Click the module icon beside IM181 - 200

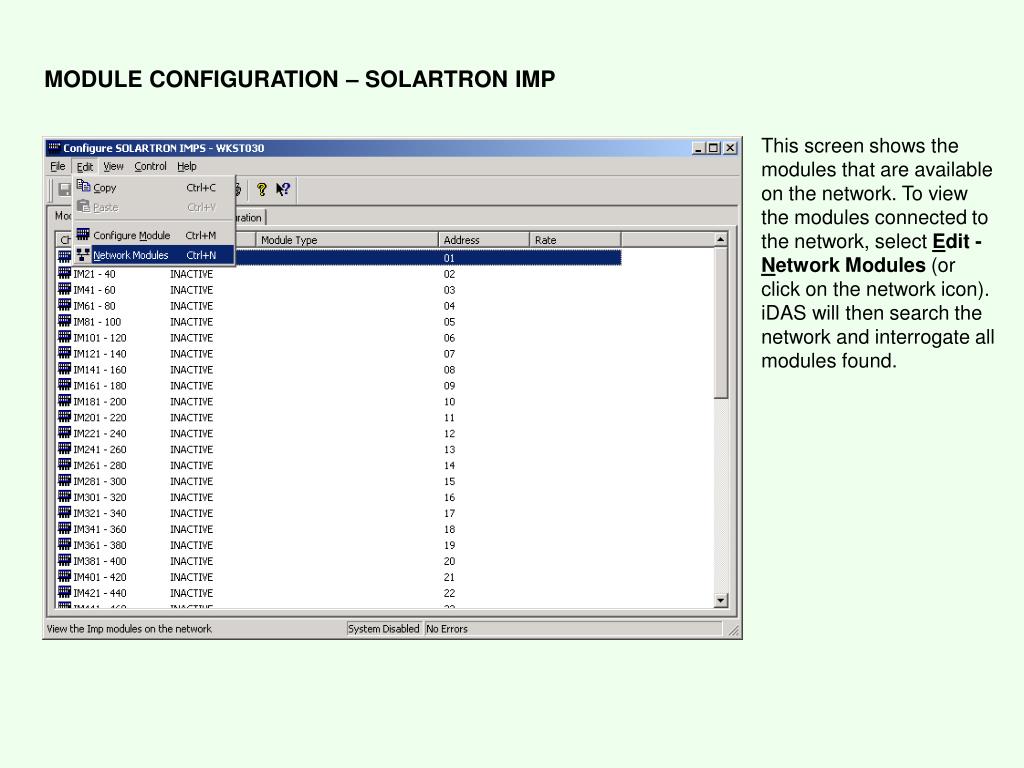64,400
